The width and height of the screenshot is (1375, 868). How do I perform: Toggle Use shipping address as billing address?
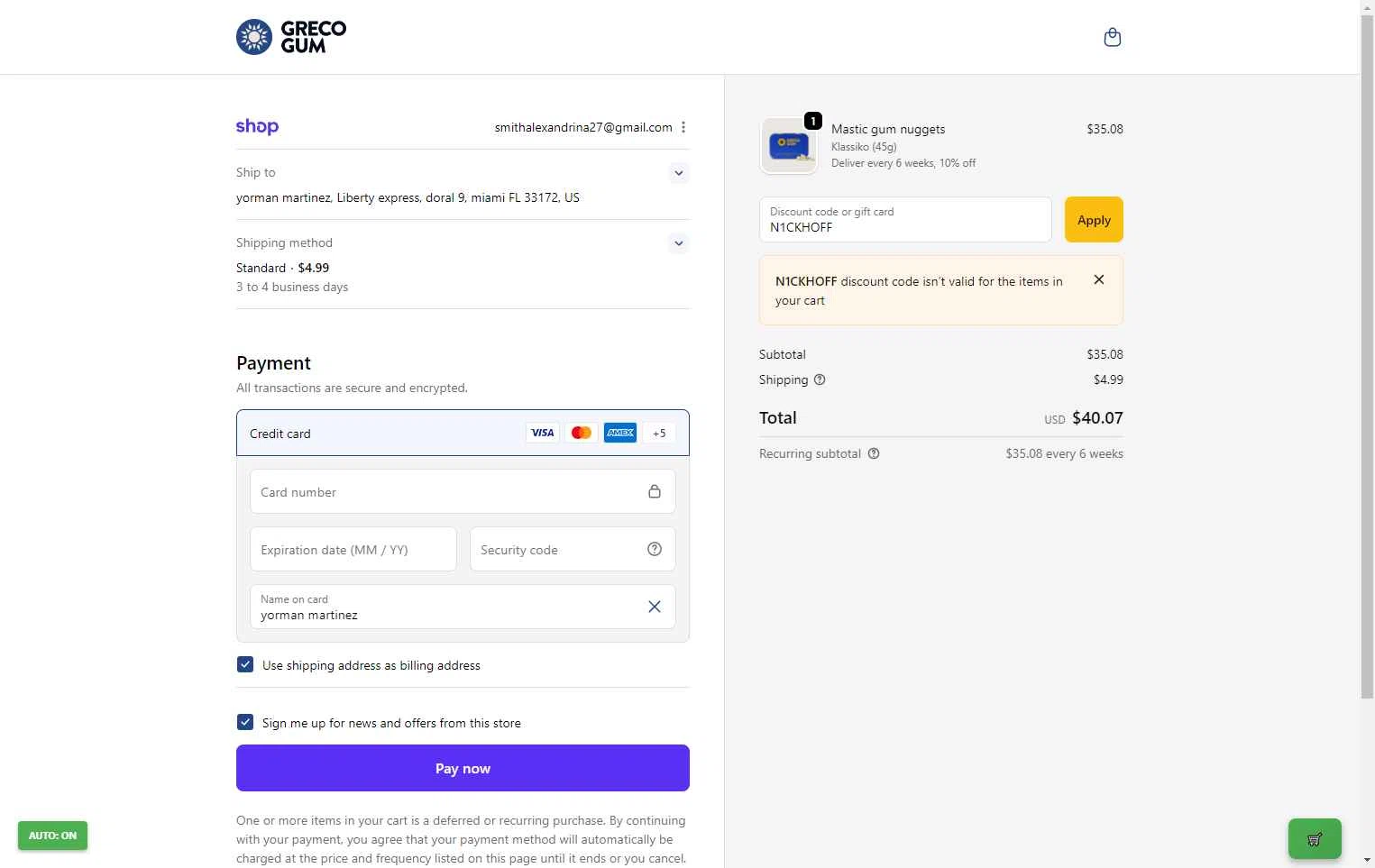coord(245,664)
